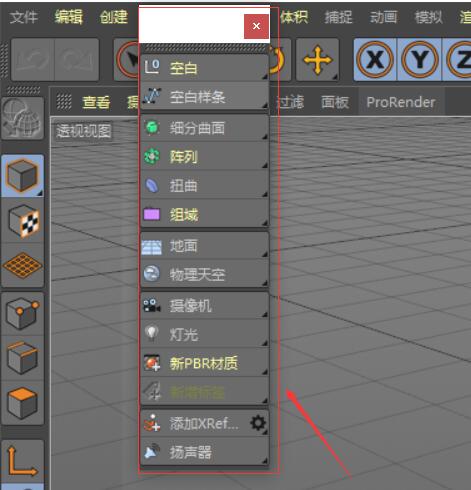Expand the 摄像机 flyout arrow
The width and height of the screenshot is (471, 490).
pos(265,314)
